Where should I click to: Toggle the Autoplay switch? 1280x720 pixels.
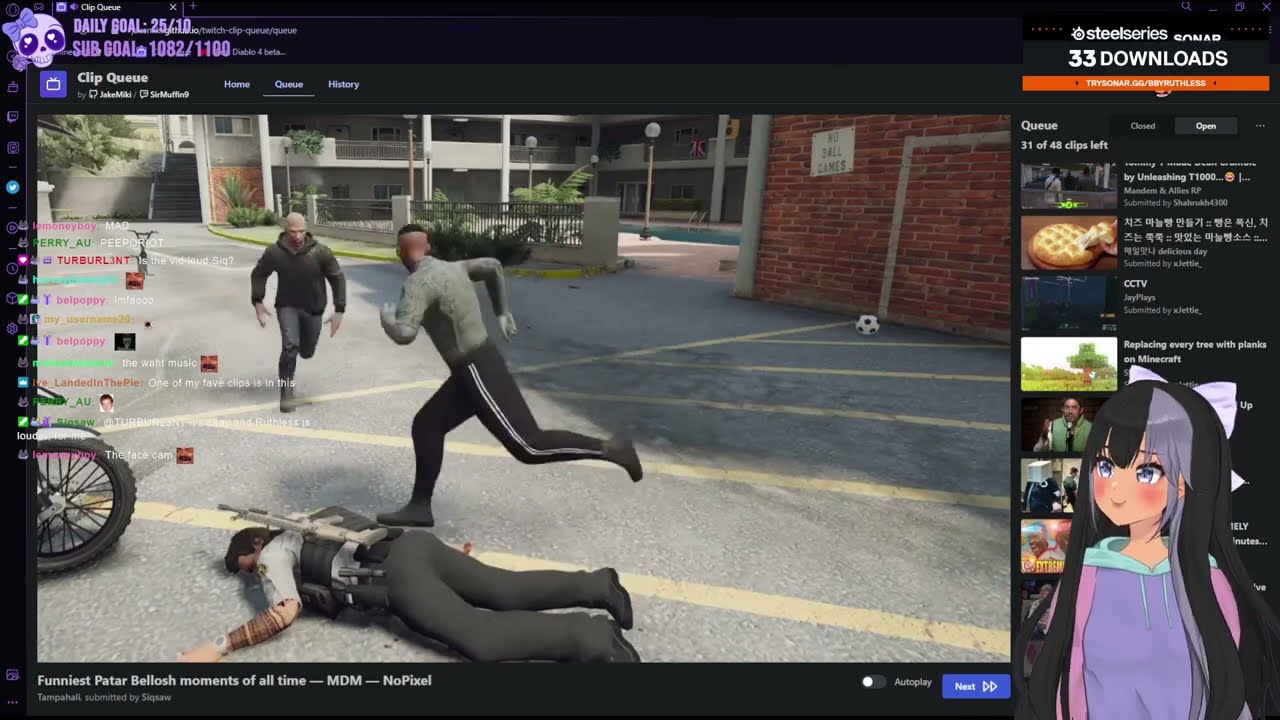(873, 682)
